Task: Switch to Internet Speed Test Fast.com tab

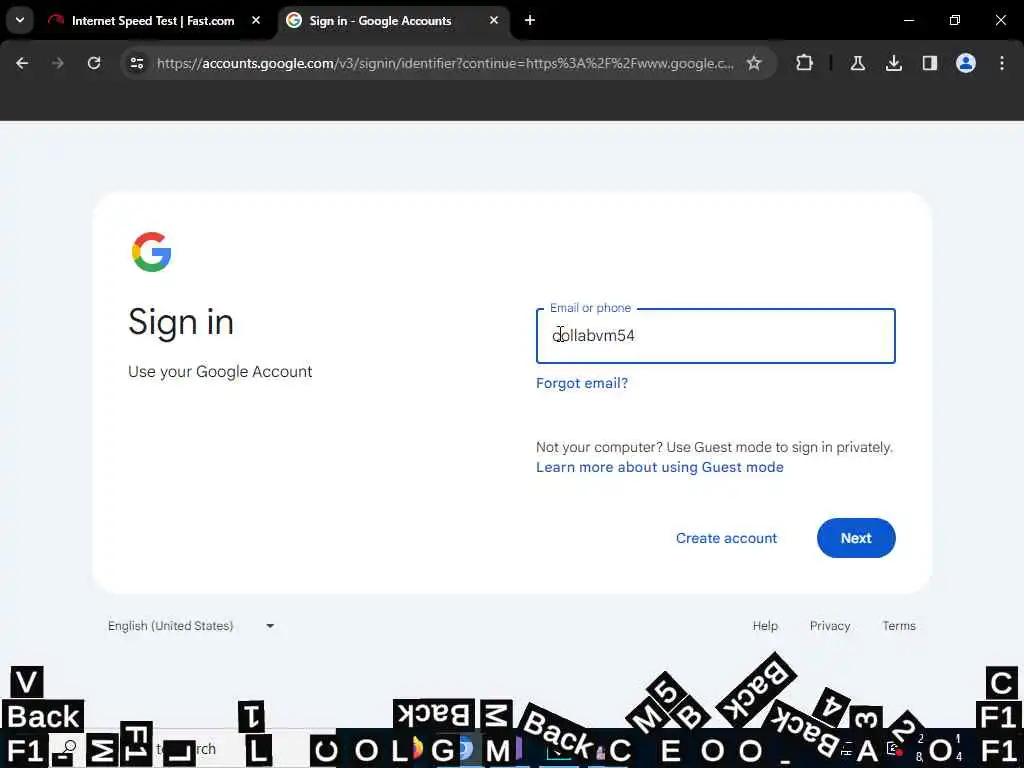Action: point(153,21)
